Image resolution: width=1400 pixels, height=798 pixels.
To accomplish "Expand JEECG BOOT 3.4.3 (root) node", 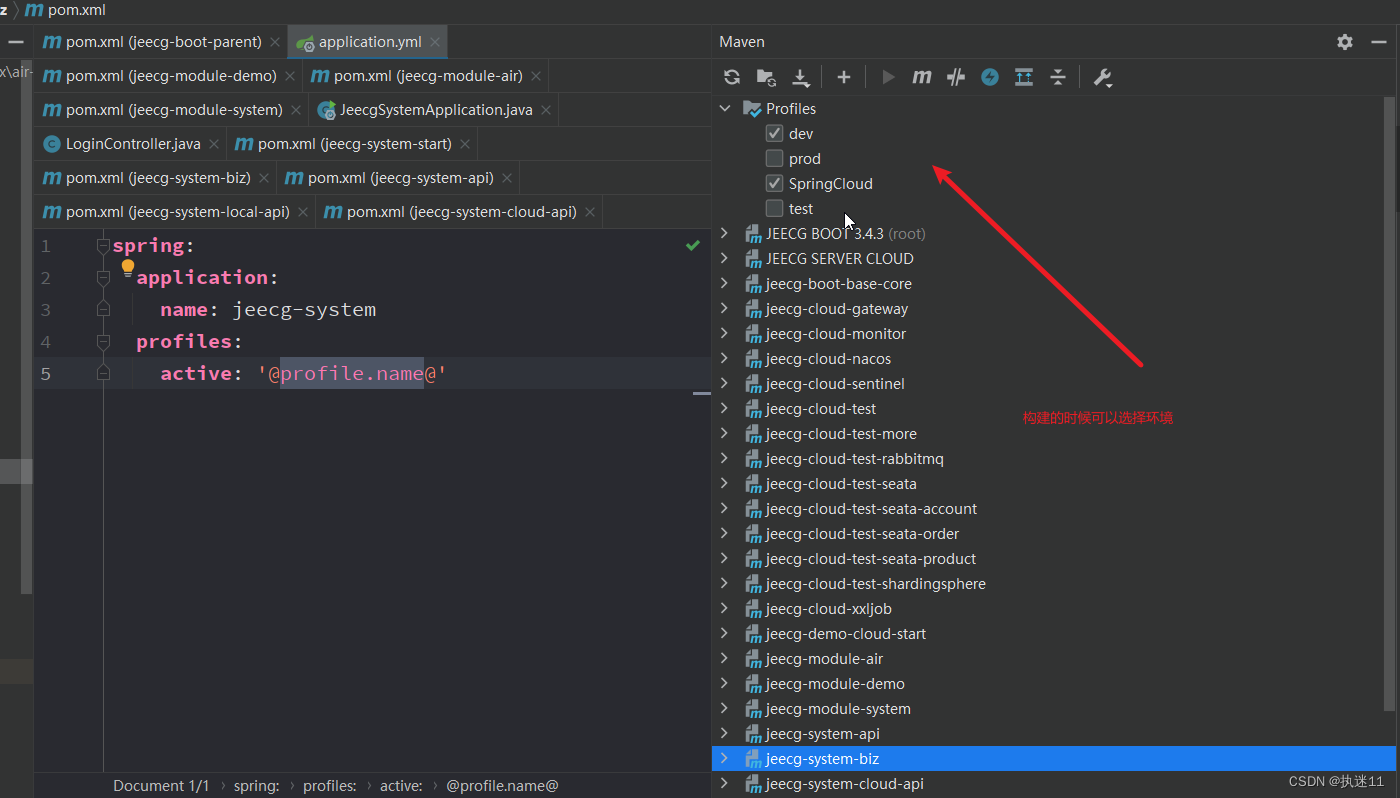I will 725,233.
